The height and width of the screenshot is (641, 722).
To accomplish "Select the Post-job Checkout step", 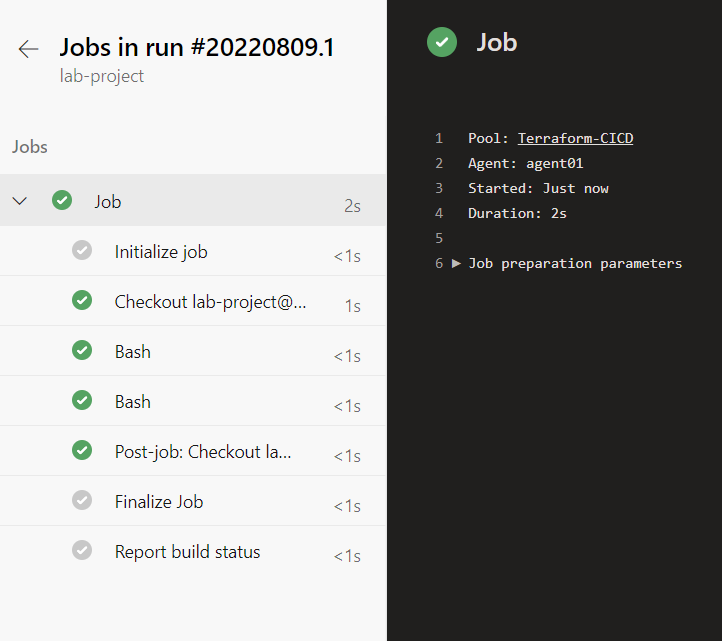I will pos(203,452).
